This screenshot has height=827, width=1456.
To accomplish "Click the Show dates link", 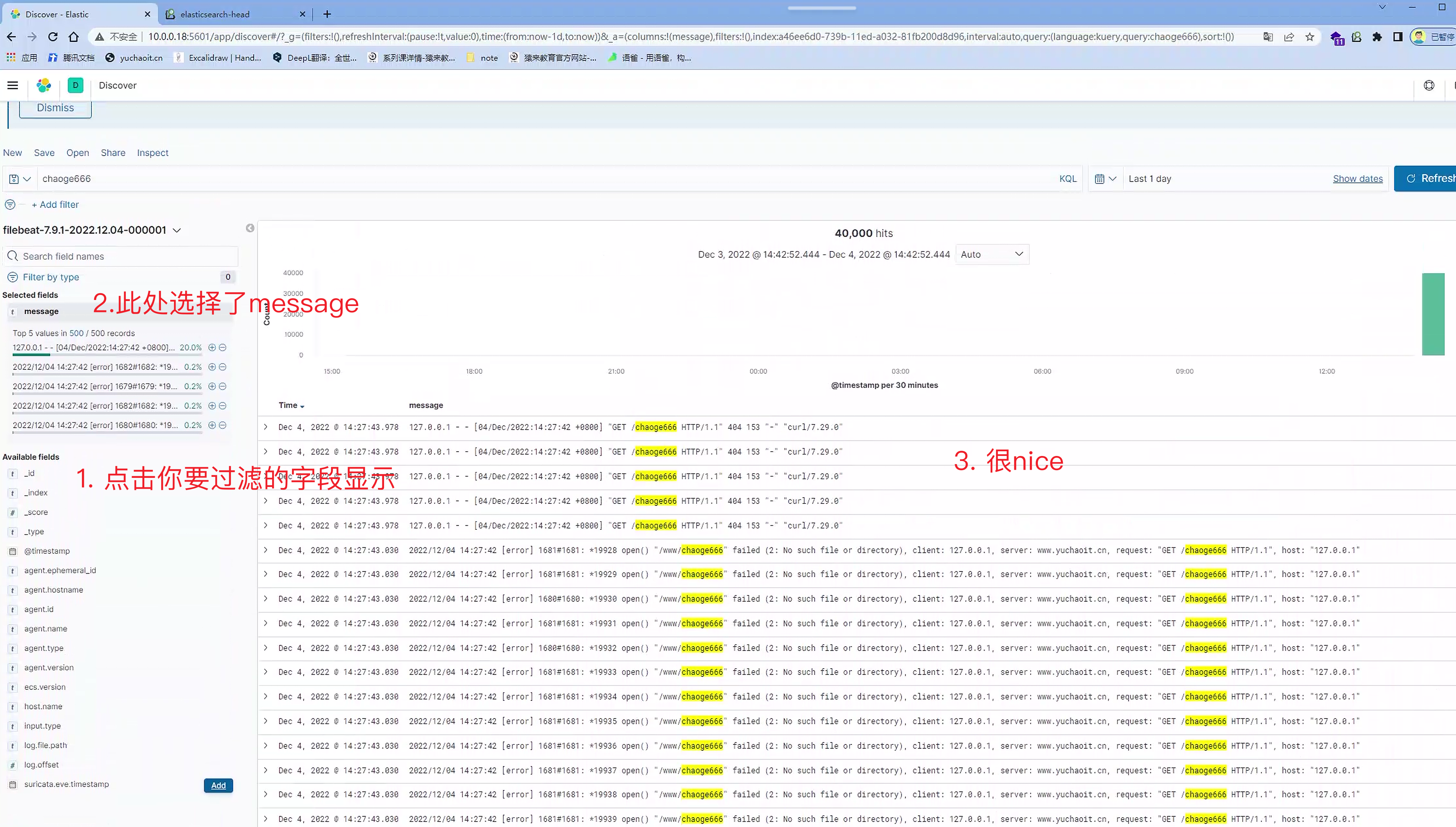I will tap(1357, 179).
